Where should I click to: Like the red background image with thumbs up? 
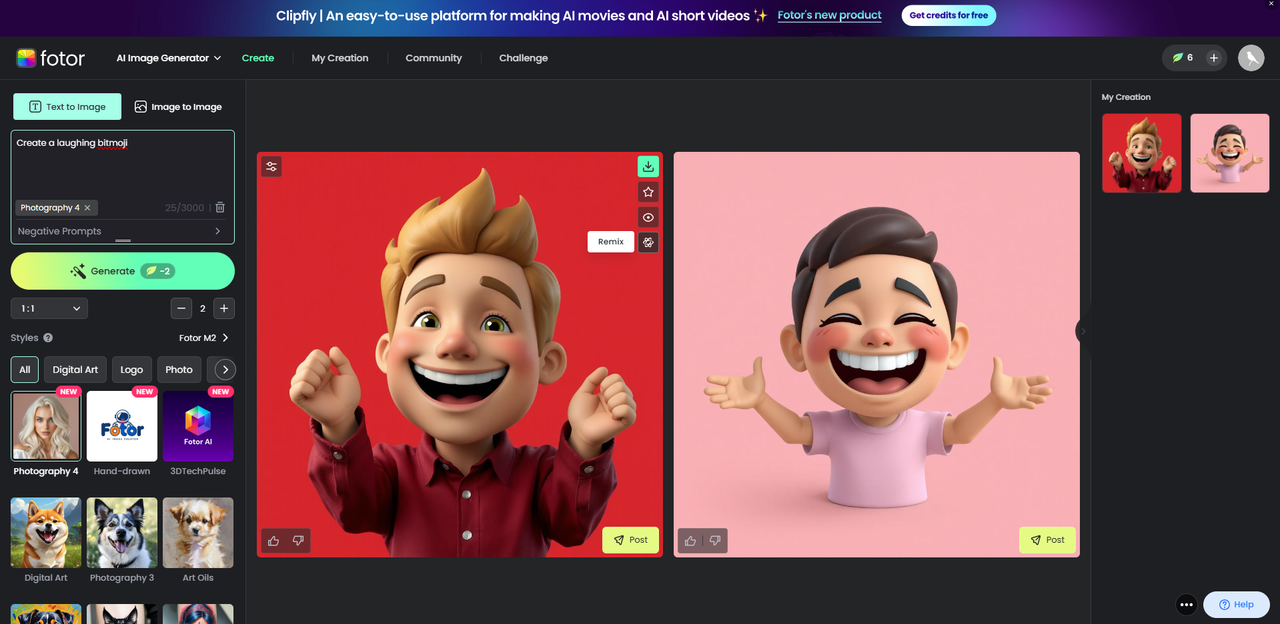(274, 540)
